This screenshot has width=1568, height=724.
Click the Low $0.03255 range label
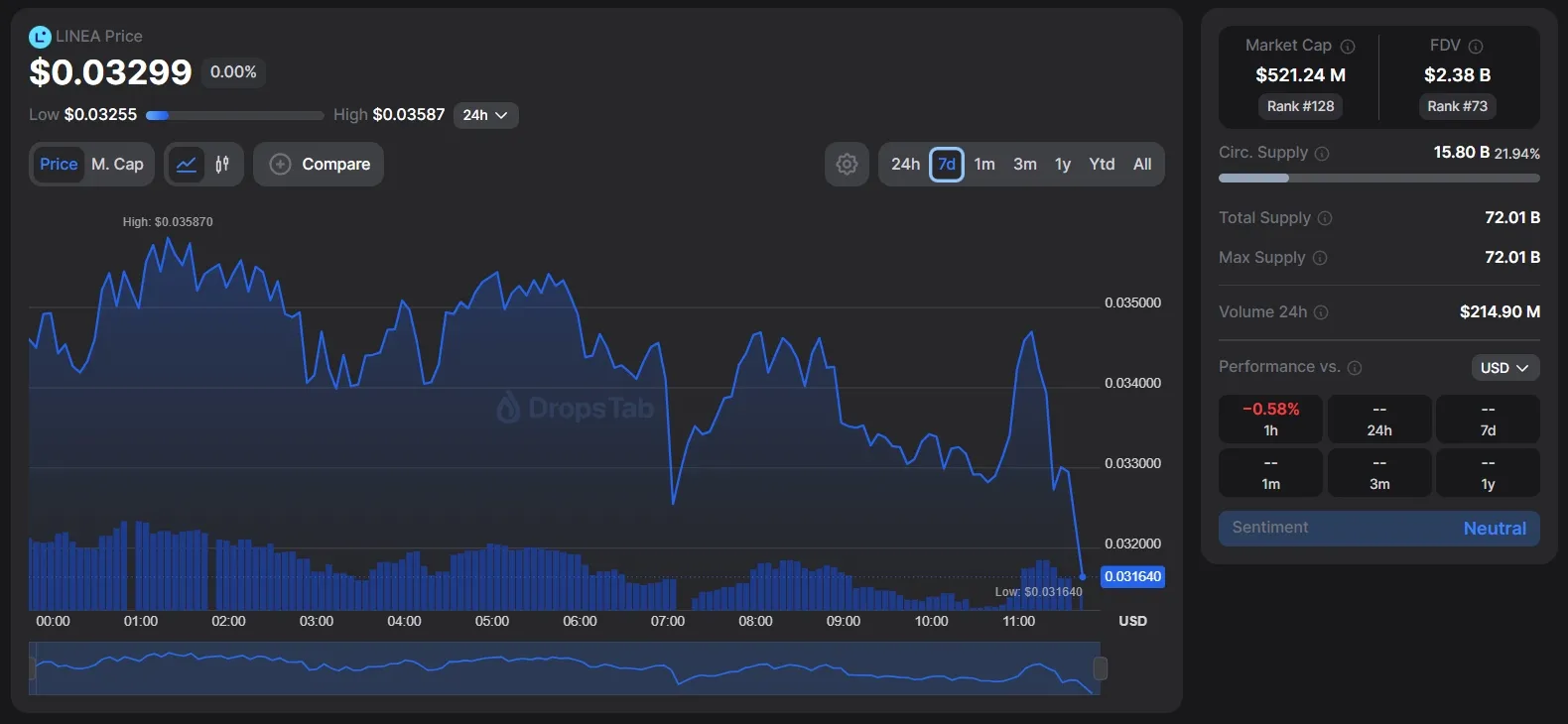point(83,115)
